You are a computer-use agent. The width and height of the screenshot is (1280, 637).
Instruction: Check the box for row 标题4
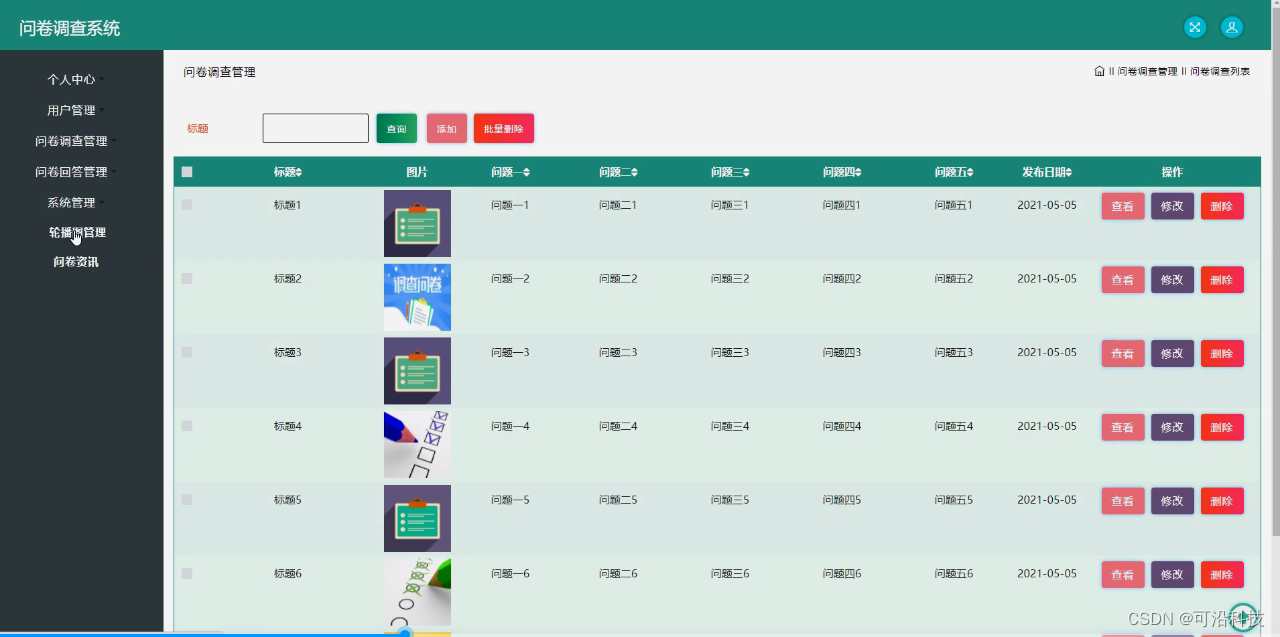click(x=187, y=426)
